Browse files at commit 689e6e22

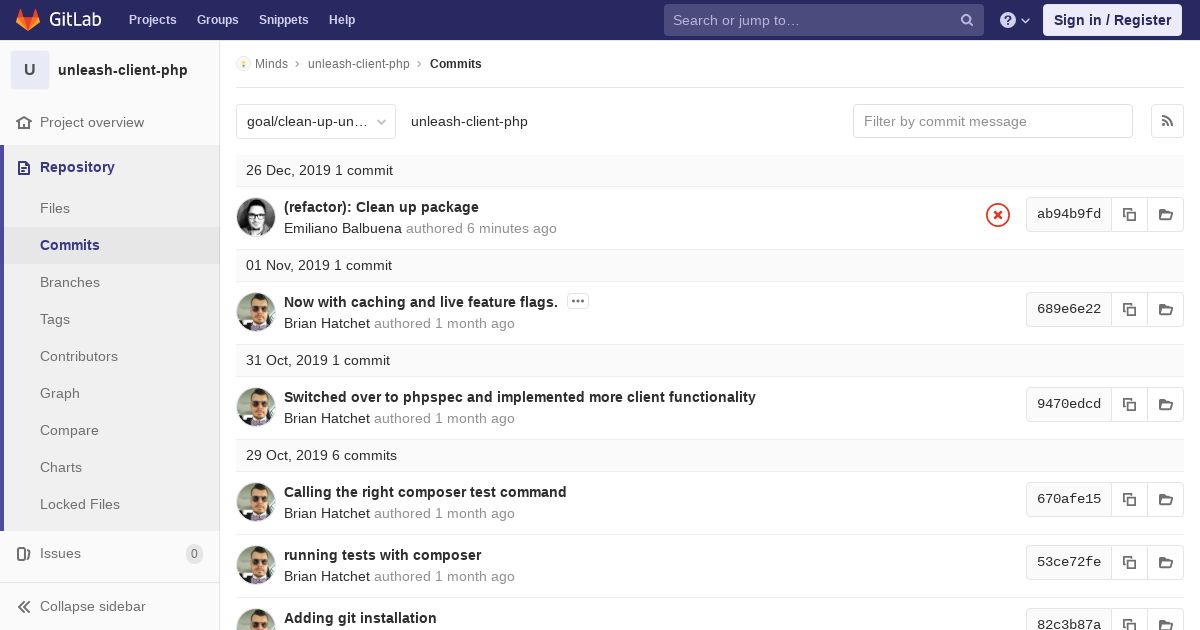(1166, 309)
